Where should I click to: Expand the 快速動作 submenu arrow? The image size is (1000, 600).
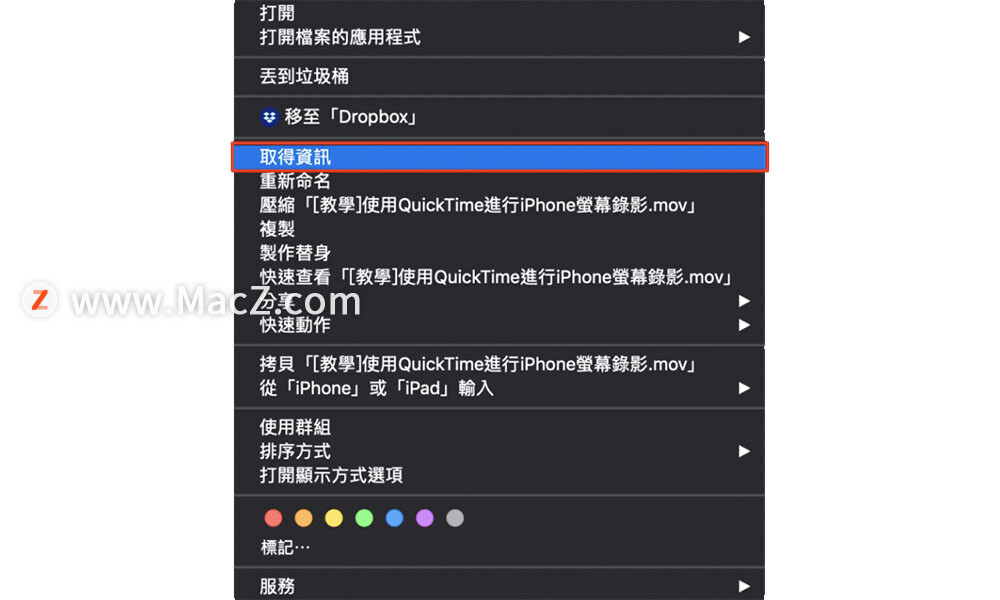[744, 325]
